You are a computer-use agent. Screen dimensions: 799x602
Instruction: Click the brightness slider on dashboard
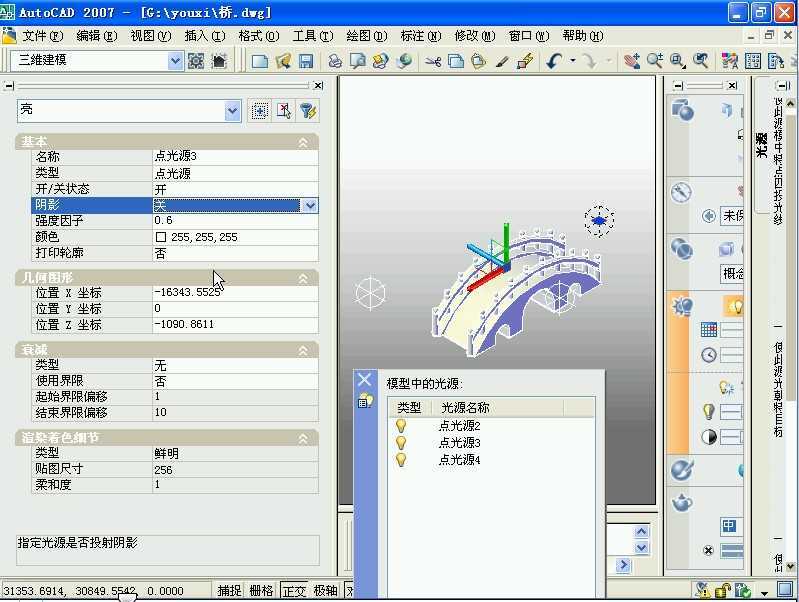pos(732,411)
